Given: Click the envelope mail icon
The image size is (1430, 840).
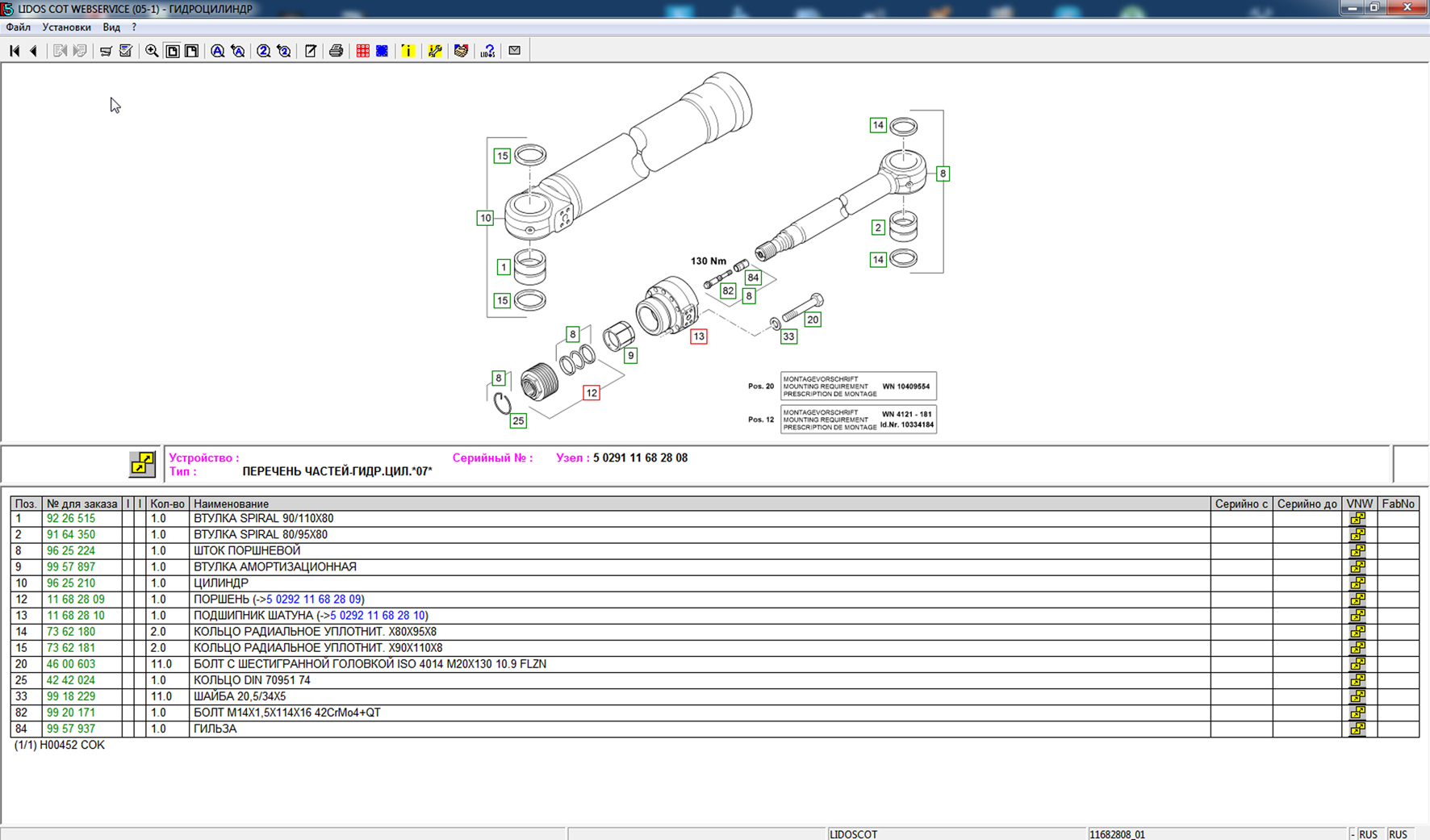Looking at the screenshot, I should pyautogui.click(x=514, y=51).
